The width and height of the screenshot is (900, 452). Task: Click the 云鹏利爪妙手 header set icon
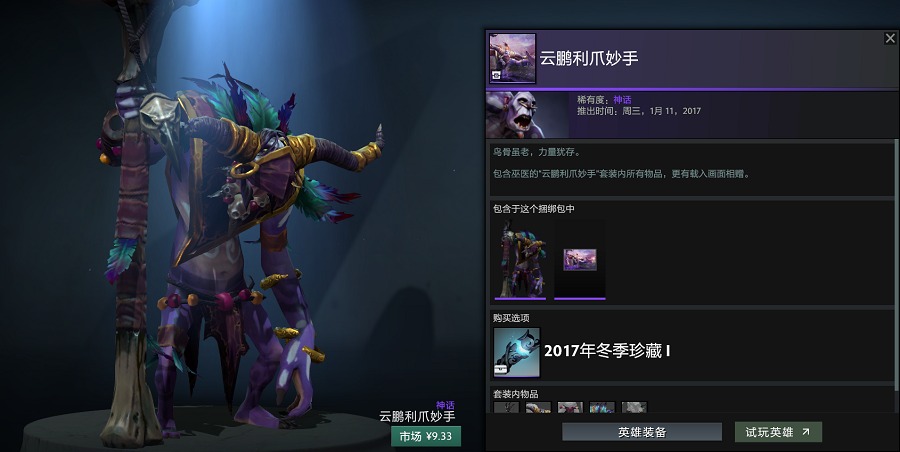(512, 58)
